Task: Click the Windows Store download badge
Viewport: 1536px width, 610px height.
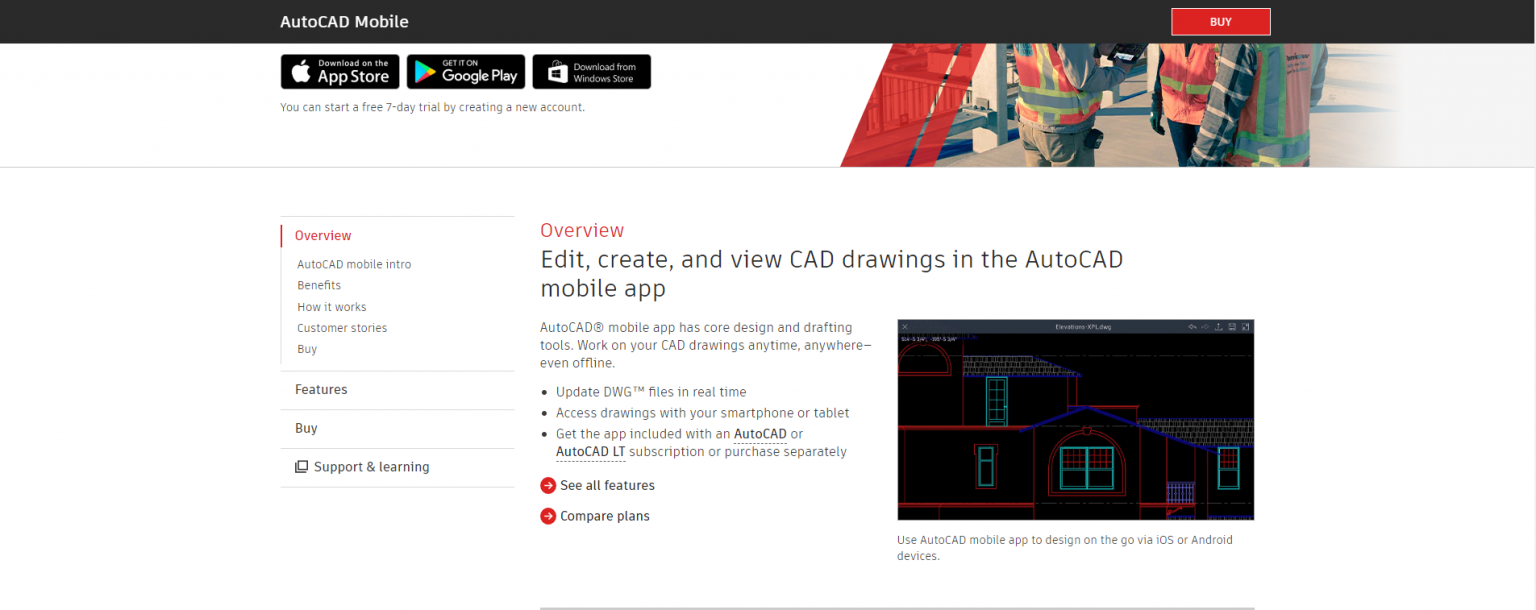Action: tap(592, 72)
